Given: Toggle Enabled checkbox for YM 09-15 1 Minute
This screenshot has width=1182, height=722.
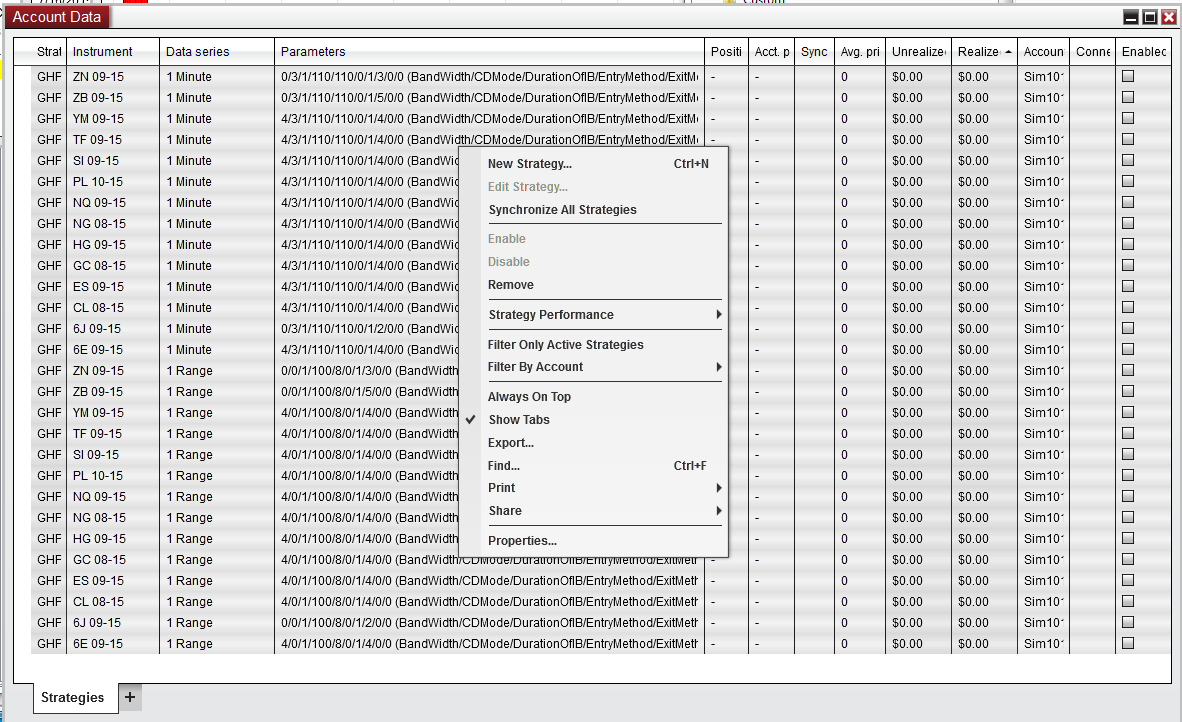Looking at the screenshot, I should [x=1128, y=118].
